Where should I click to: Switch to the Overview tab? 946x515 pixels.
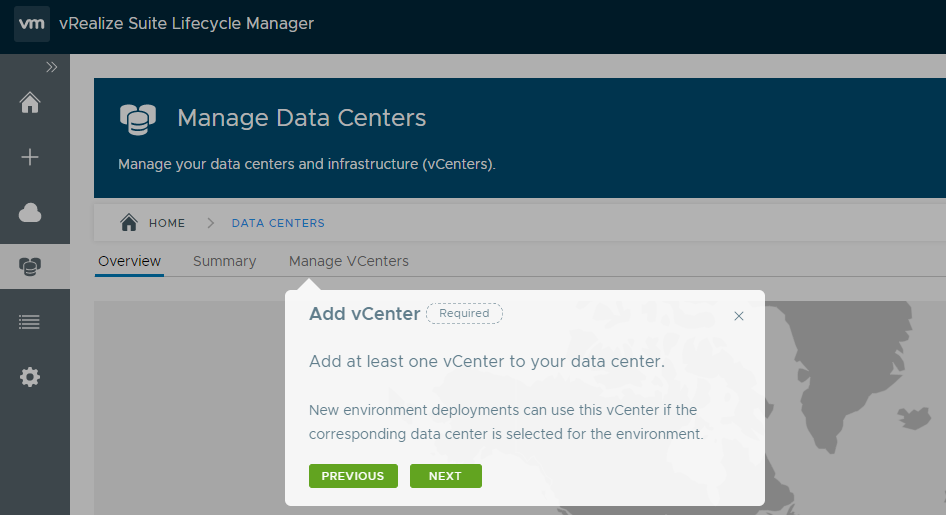129,261
